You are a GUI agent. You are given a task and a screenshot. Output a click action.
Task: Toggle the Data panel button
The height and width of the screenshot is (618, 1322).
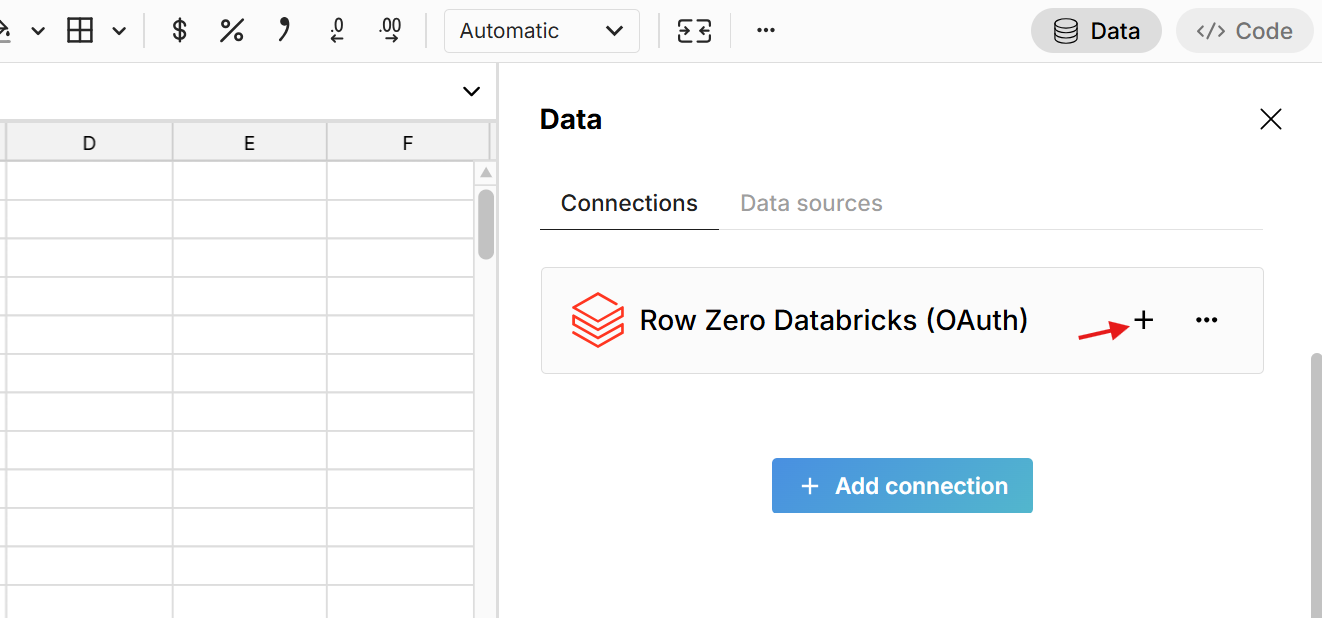pyautogui.click(x=1096, y=31)
